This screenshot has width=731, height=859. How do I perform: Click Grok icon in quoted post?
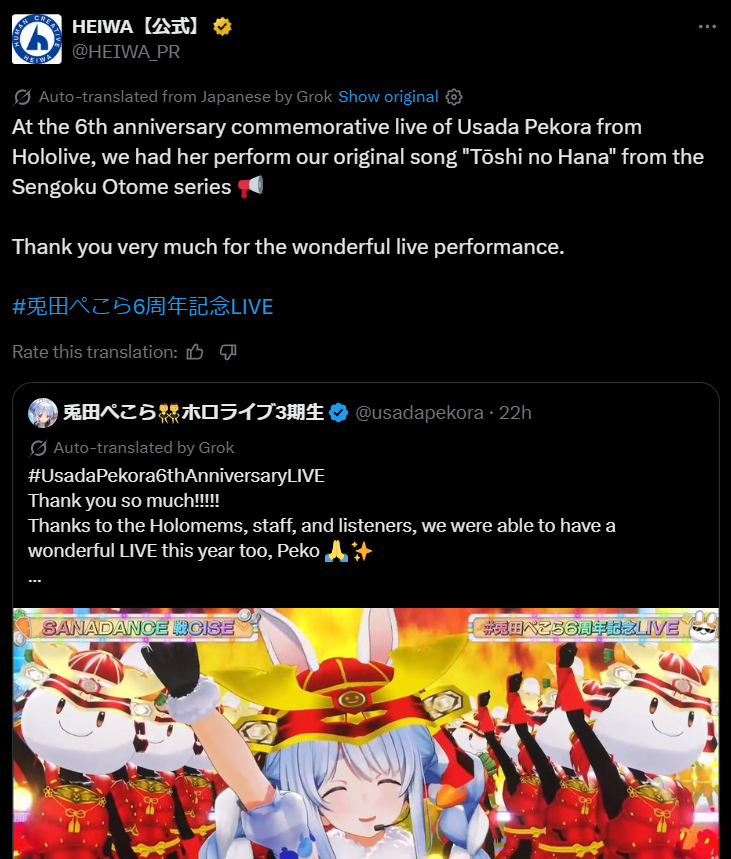pyautogui.click(x=38, y=448)
